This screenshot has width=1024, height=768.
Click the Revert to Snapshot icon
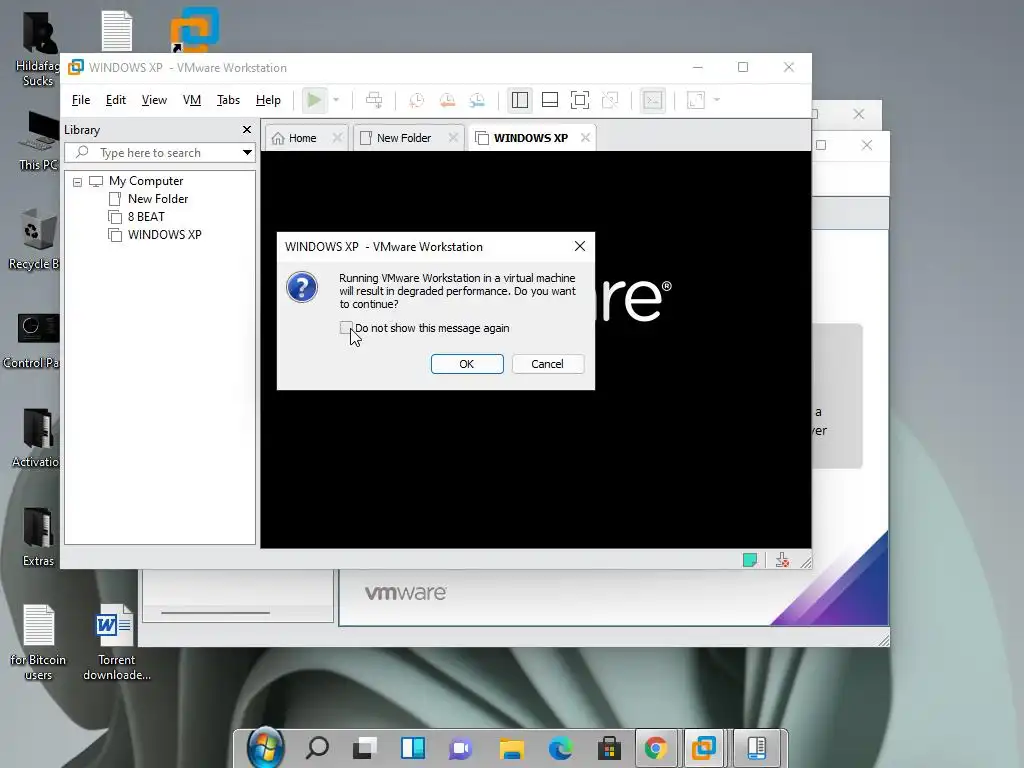click(447, 100)
